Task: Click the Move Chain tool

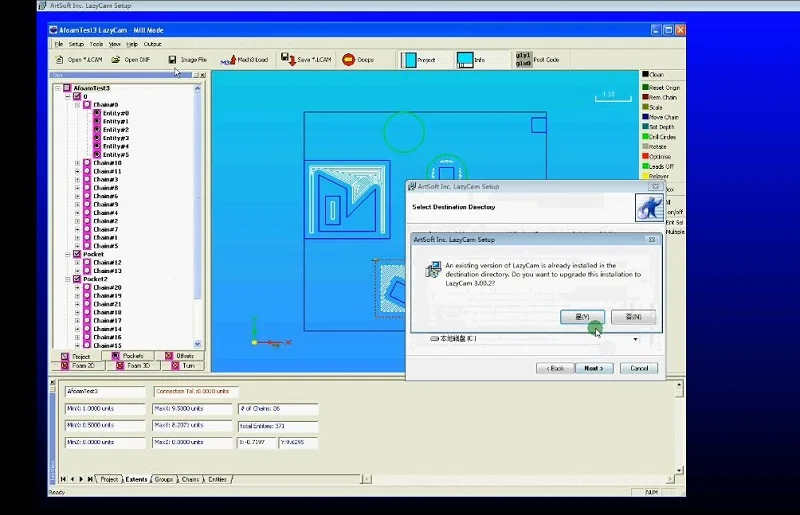Action: (x=660, y=117)
